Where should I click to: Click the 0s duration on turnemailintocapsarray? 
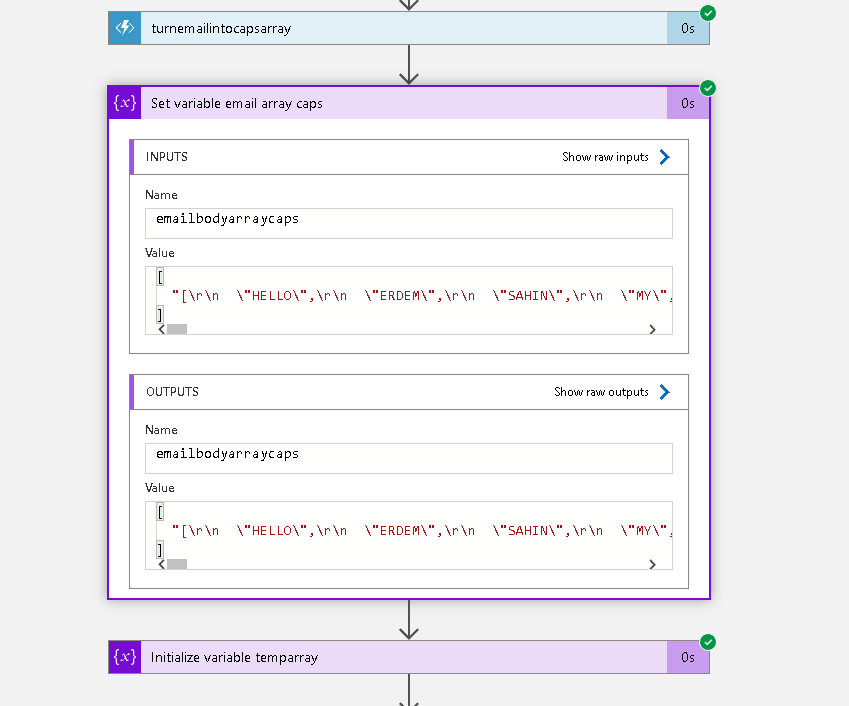point(688,28)
